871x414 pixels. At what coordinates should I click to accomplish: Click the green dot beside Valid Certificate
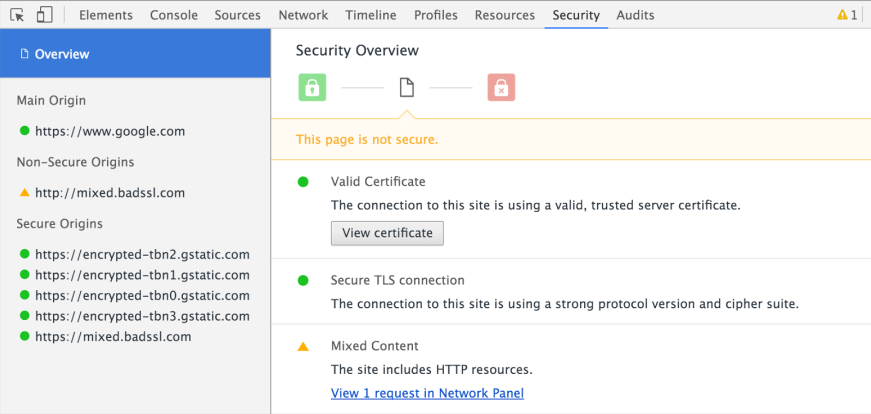[x=303, y=182]
